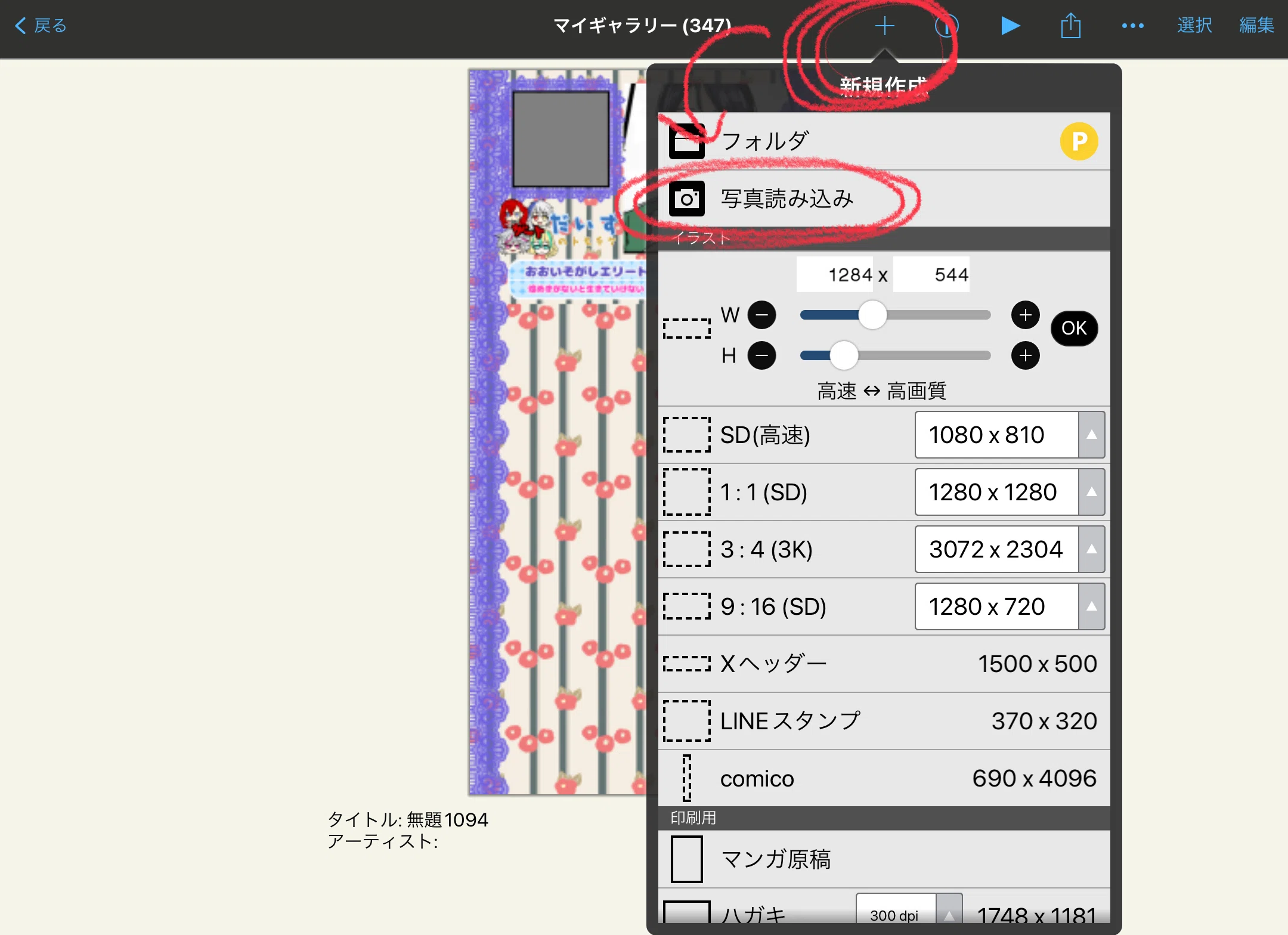Open the 1280 x 720 size dropdown
The height and width of the screenshot is (935, 1288).
point(1010,606)
